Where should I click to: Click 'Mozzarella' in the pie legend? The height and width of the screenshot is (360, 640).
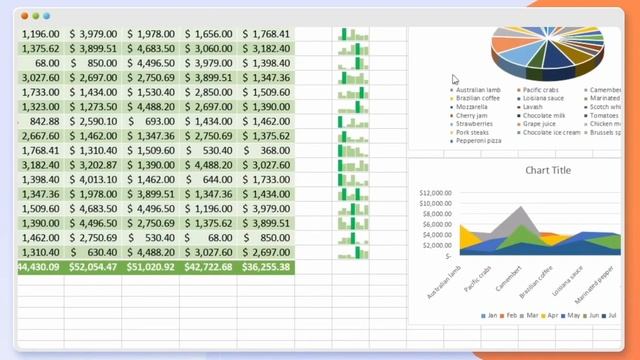point(469,107)
